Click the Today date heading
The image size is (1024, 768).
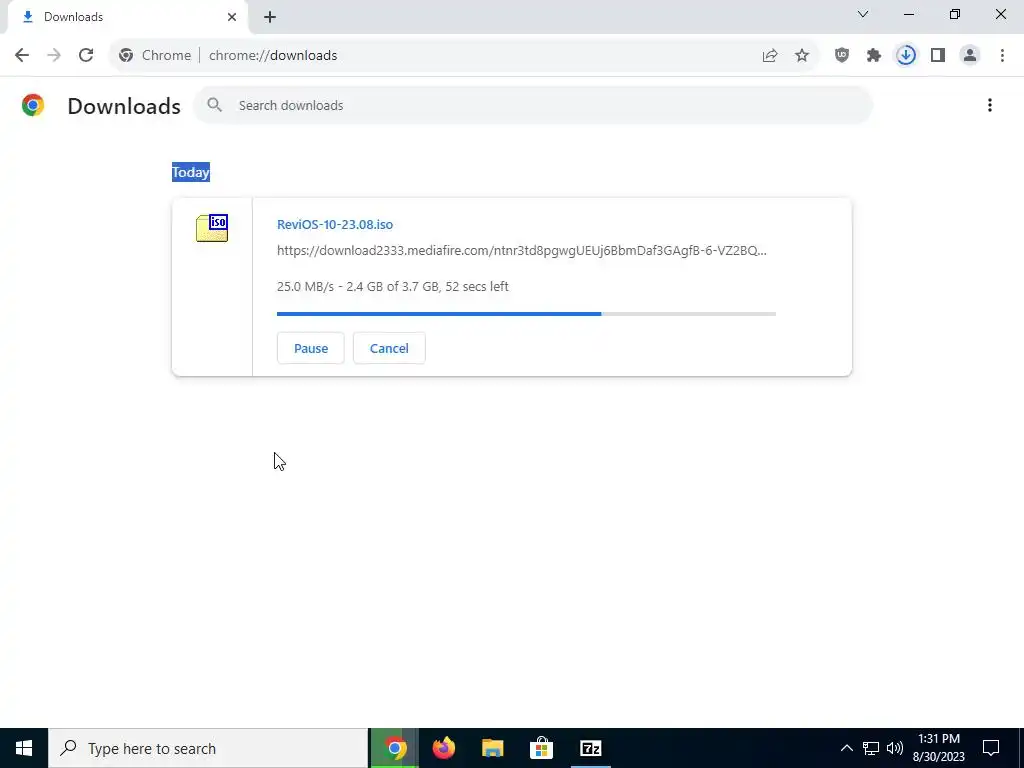pyautogui.click(x=191, y=172)
